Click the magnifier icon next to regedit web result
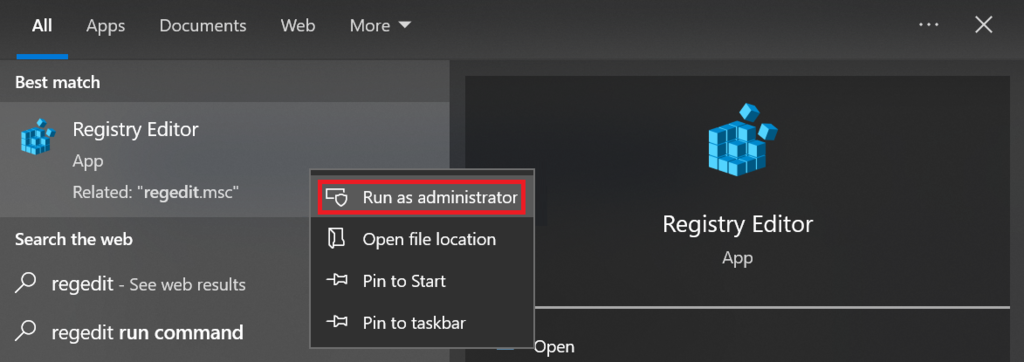Image resolution: width=1024 pixels, height=362 pixels. (x=25, y=283)
